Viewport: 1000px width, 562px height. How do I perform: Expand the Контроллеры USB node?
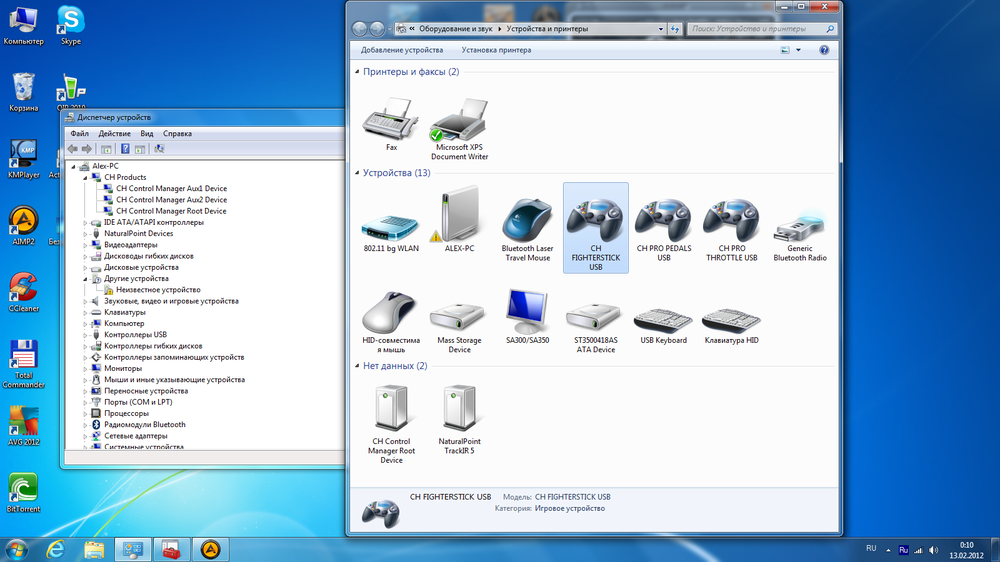pos(85,335)
